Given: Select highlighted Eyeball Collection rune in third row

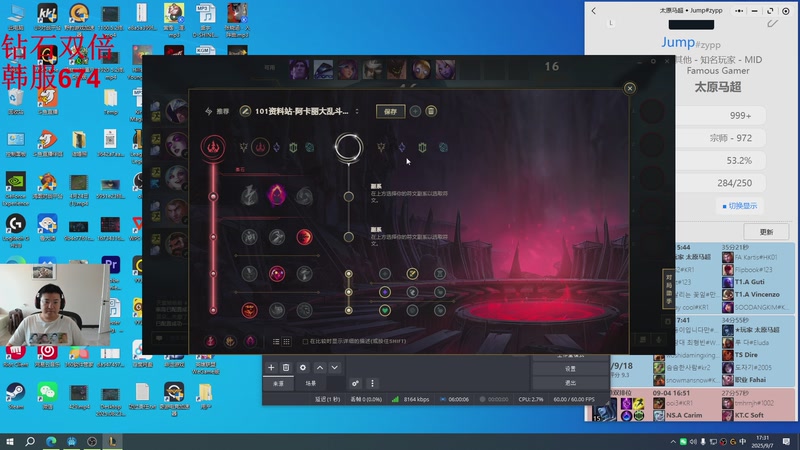Looking at the screenshot, I should point(277,274).
